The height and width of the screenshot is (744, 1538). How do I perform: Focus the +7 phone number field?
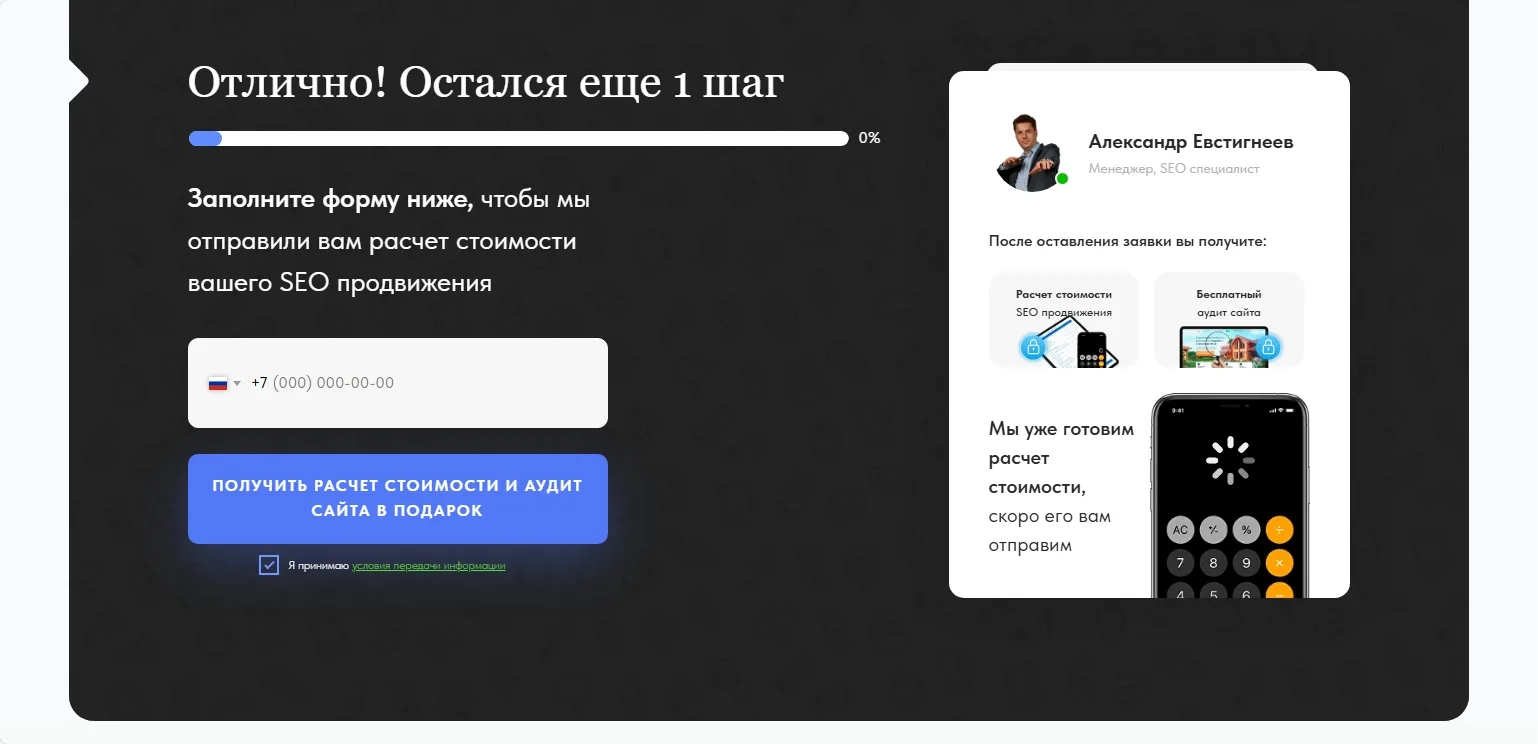click(x=398, y=383)
